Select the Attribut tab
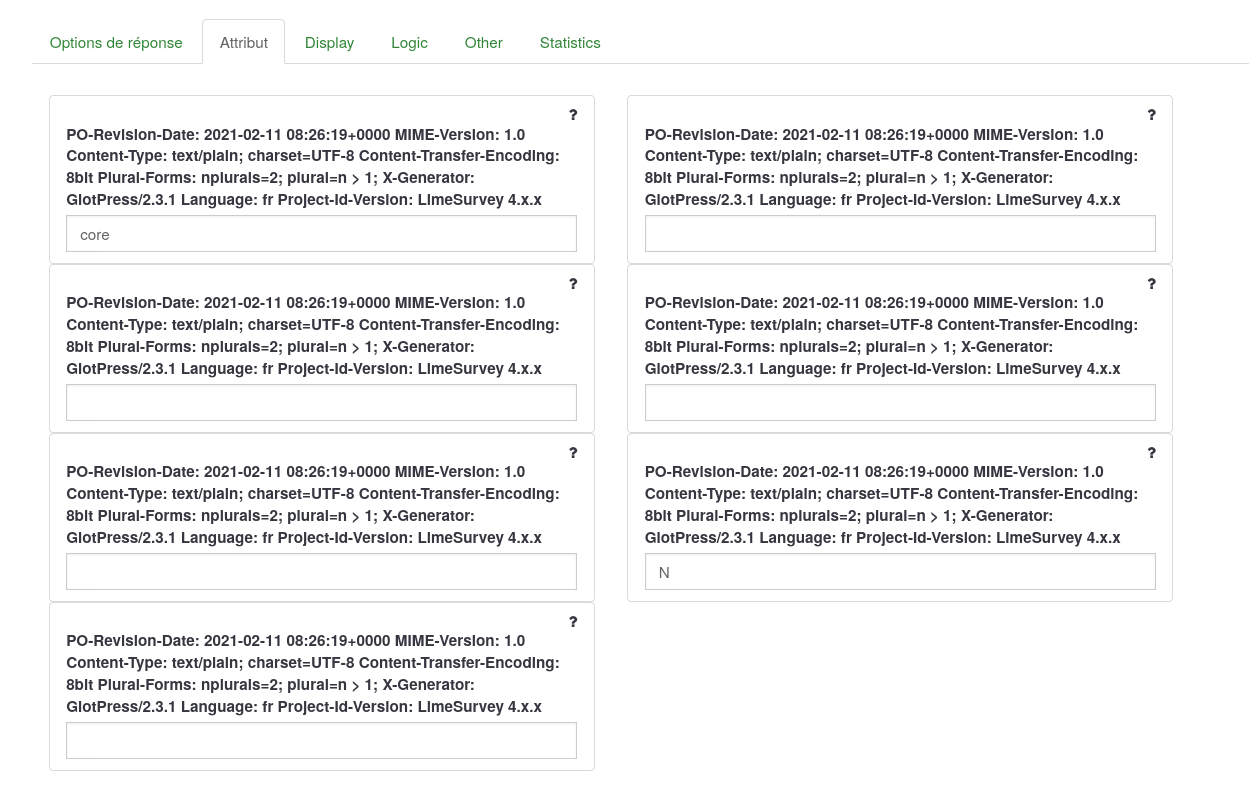Viewport: 1249px width, 787px height. [243, 43]
